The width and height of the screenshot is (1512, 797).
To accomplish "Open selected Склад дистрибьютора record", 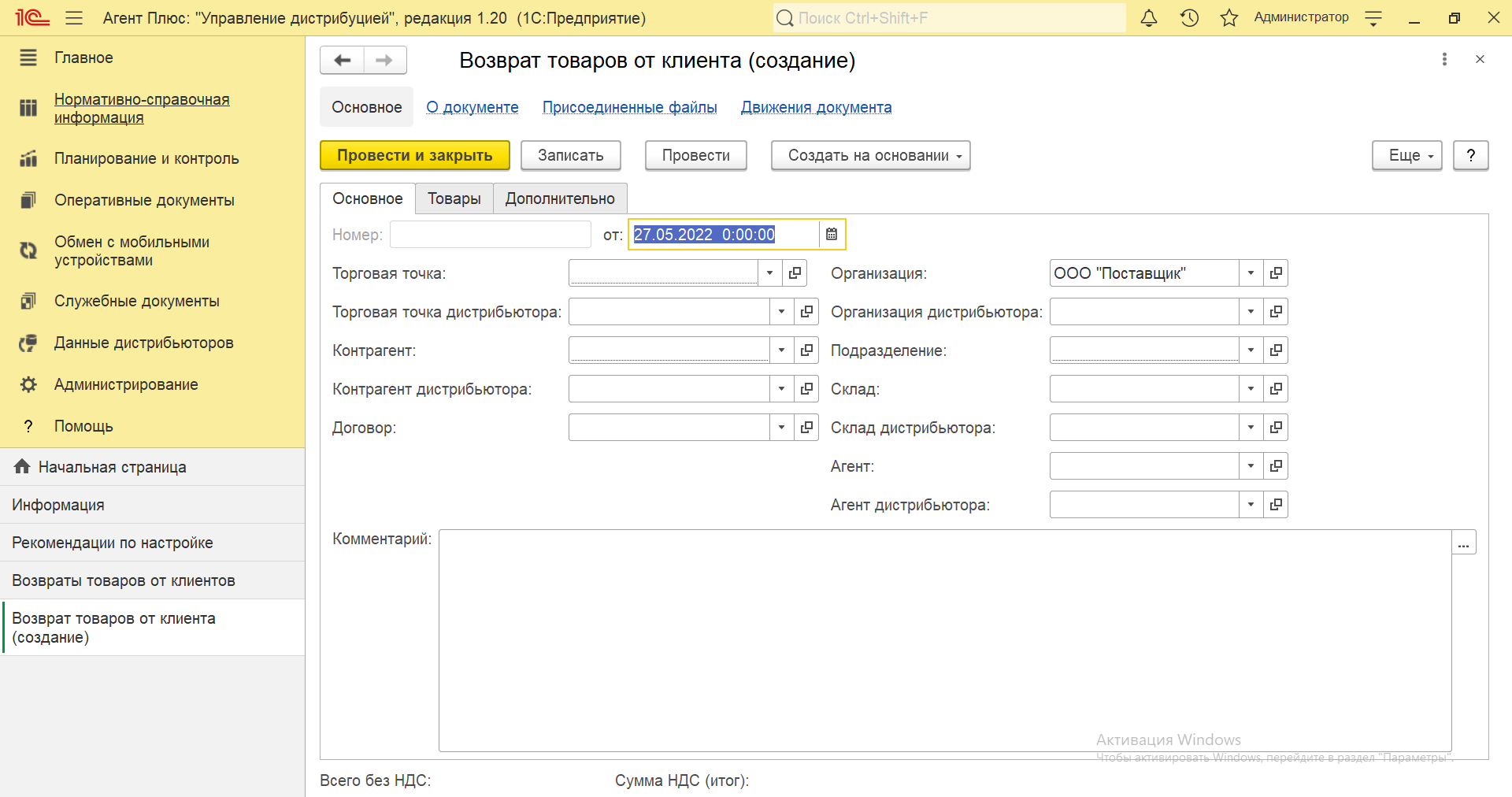I will click(1276, 427).
